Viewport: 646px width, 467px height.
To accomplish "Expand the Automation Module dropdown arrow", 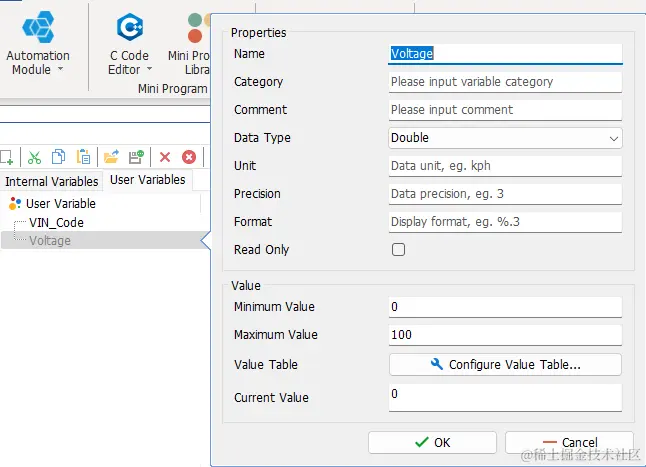I will pos(61,69).
